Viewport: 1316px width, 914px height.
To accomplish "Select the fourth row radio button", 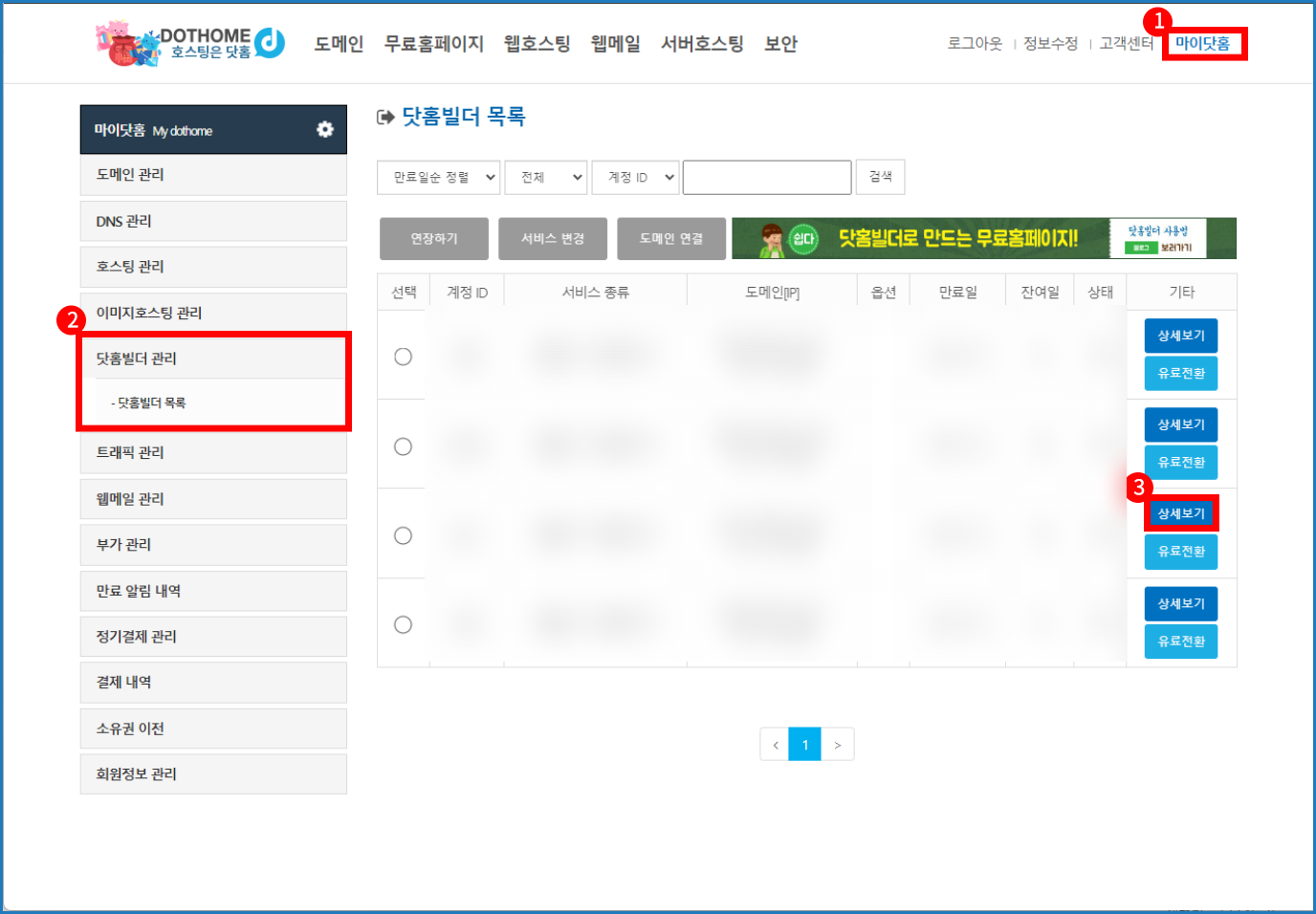I will (x=404, y=624).
